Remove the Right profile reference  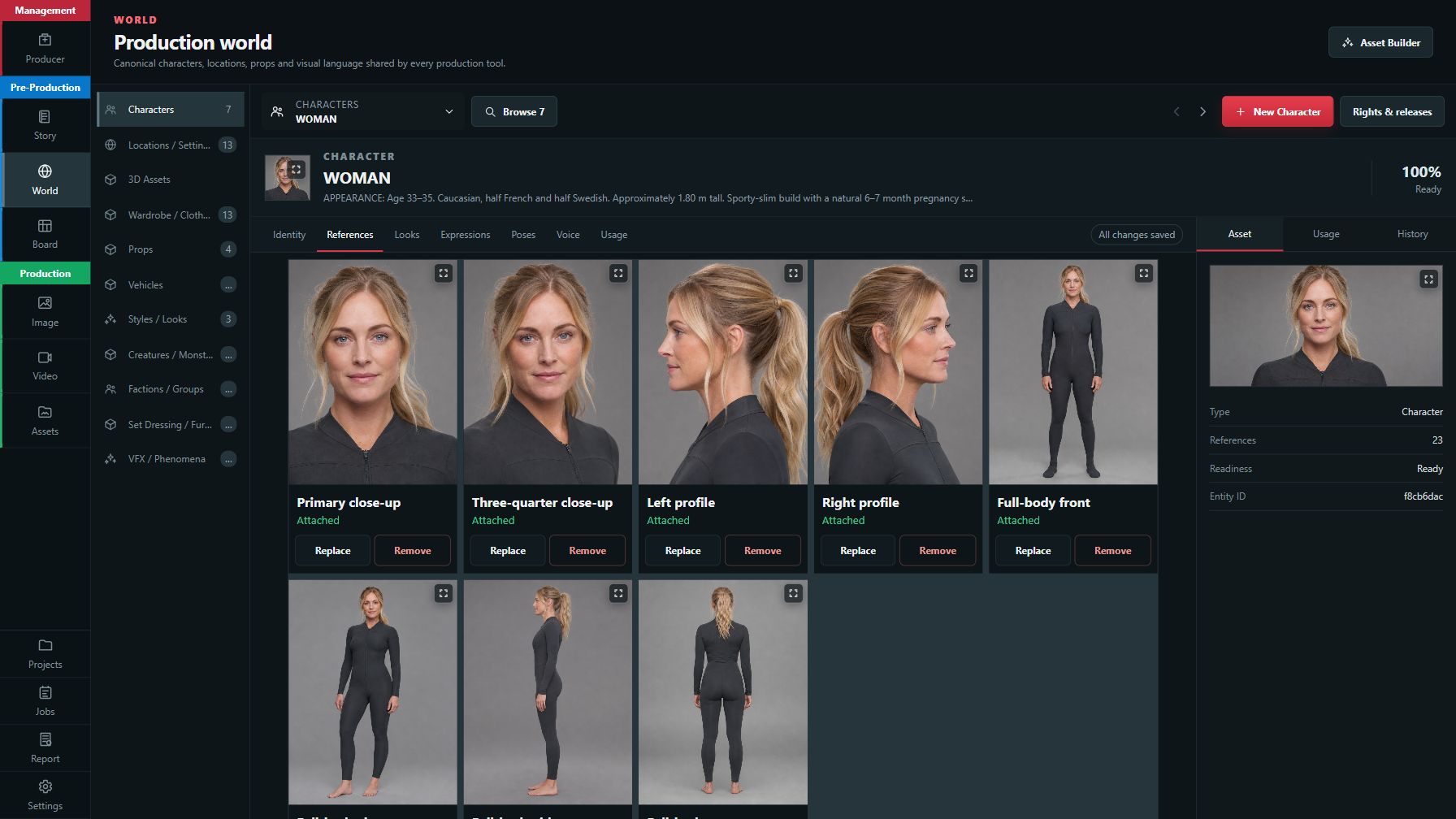(x=938, y=550)
